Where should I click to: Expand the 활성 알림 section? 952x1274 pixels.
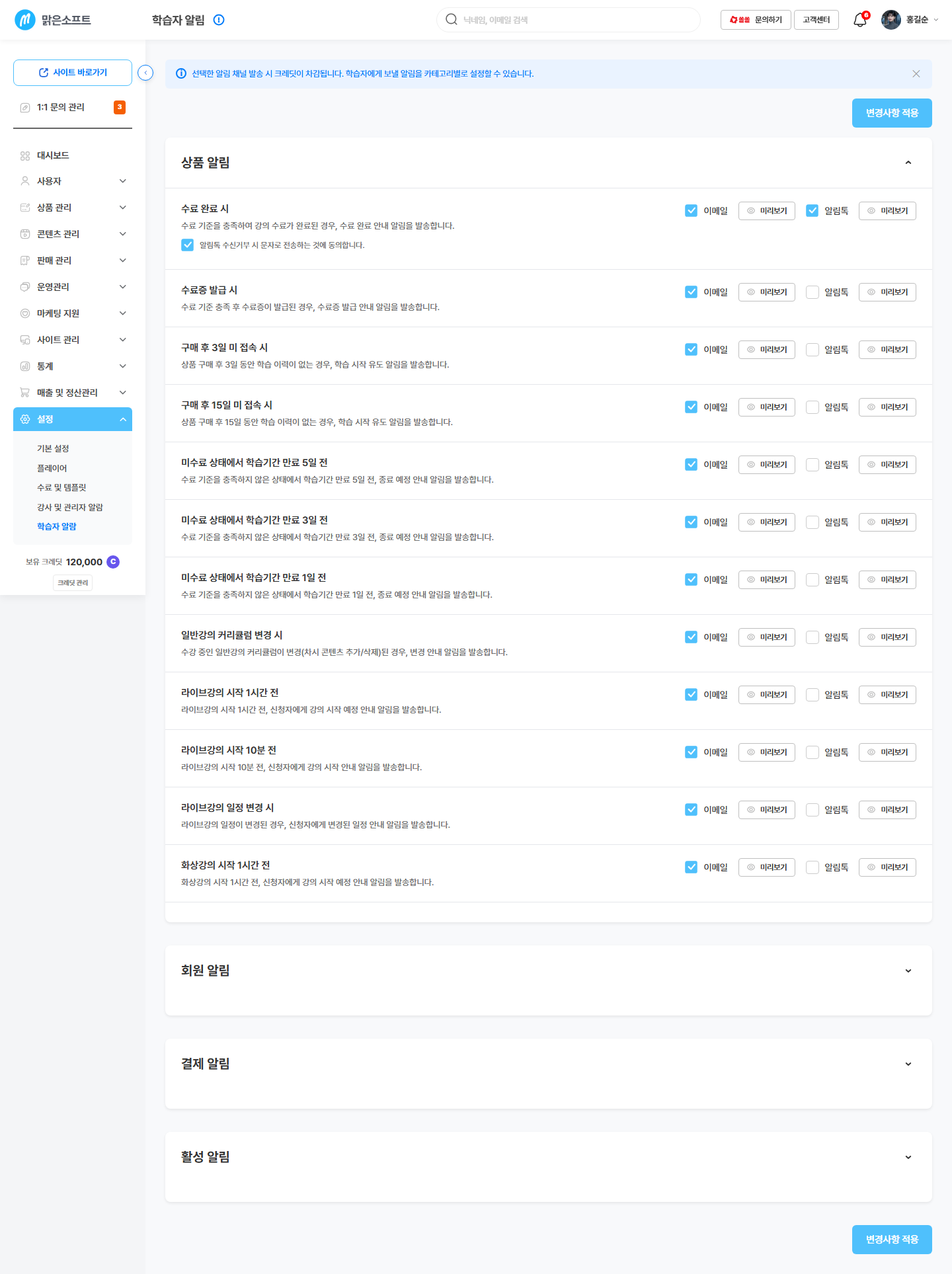coord(908,1157)
